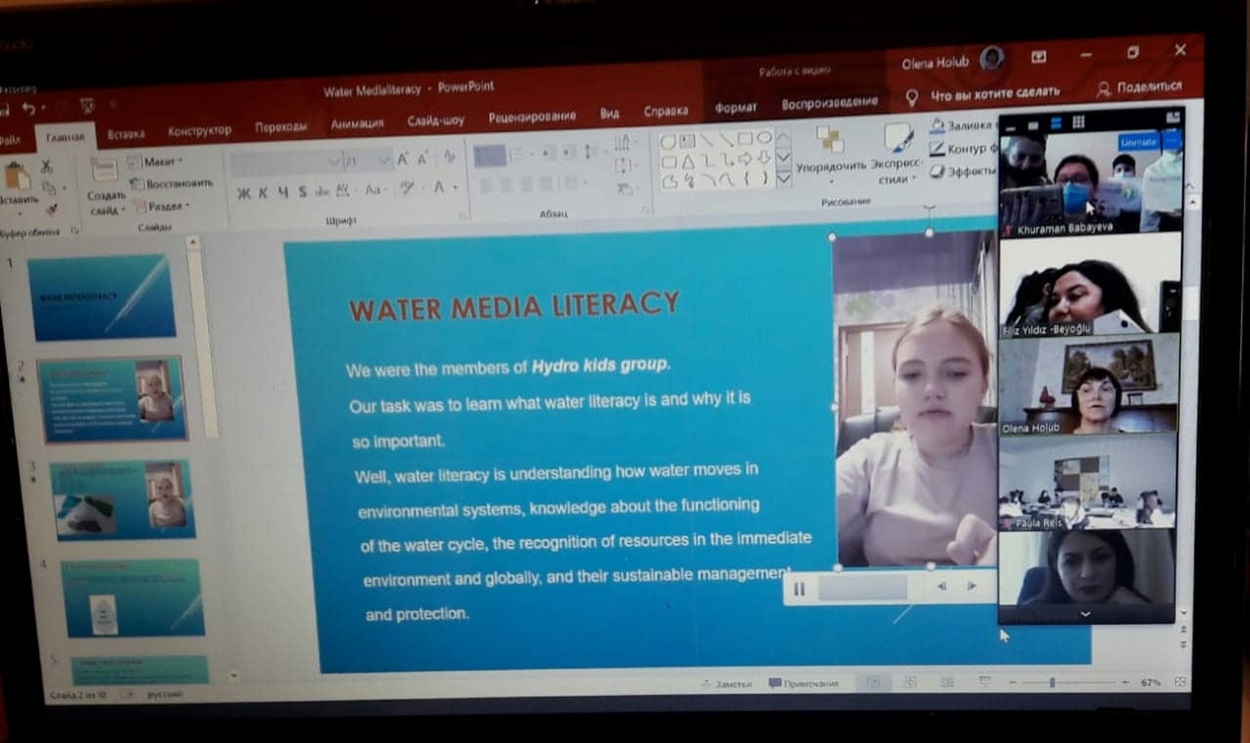The width and height of the screenshot is (1250, 743).
Task: Open the Заливка фигуры shape fill menu
Action: [963, 127]
